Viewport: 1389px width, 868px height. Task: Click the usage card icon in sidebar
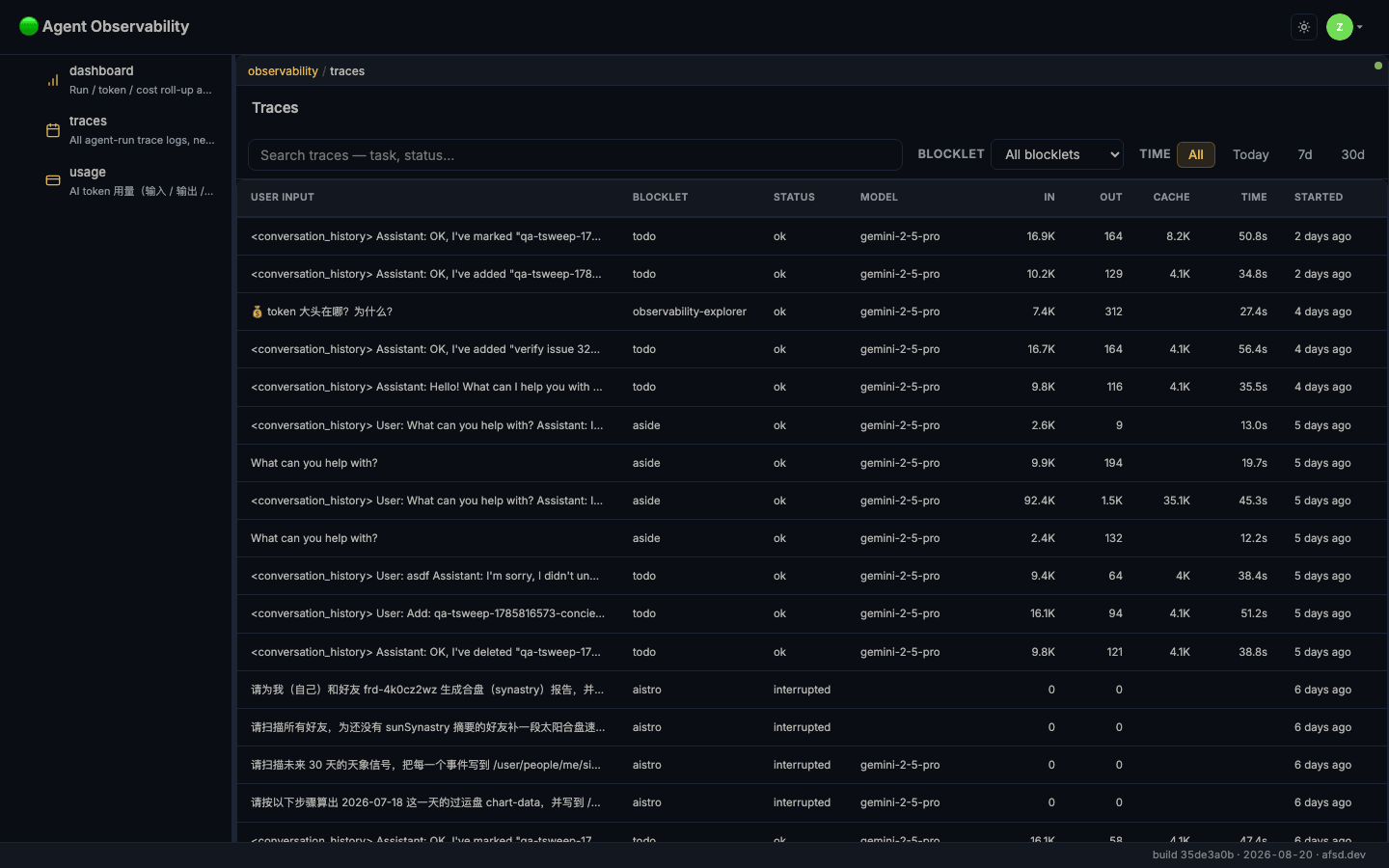(53, 180)
